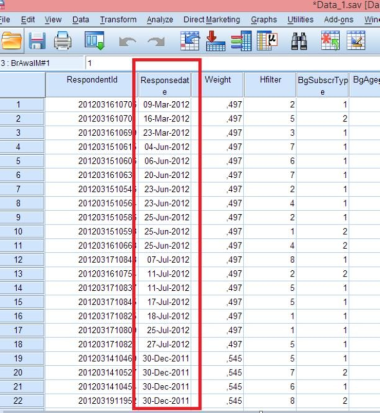Click Insert variable icon
The height and width of the screenshot is (413, 380).
pyautogui.click(x=356, y=41)
